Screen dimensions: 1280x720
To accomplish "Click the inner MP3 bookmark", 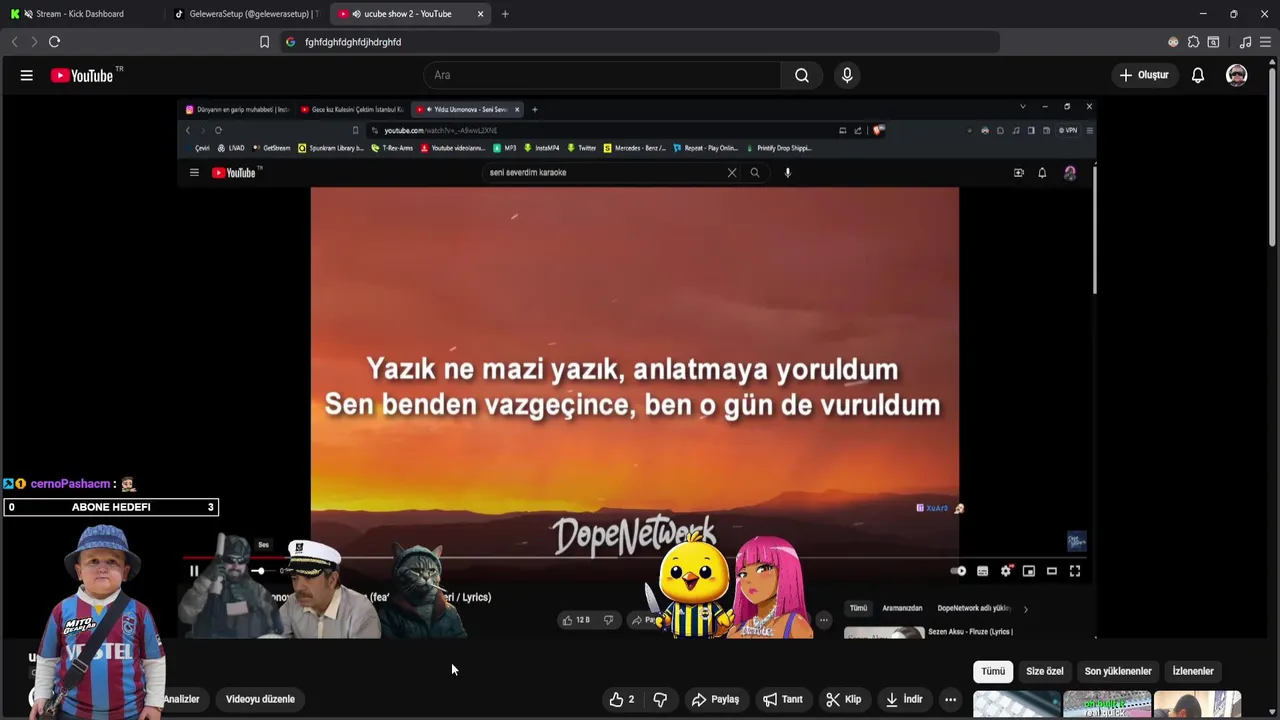I will coord(505,148).
